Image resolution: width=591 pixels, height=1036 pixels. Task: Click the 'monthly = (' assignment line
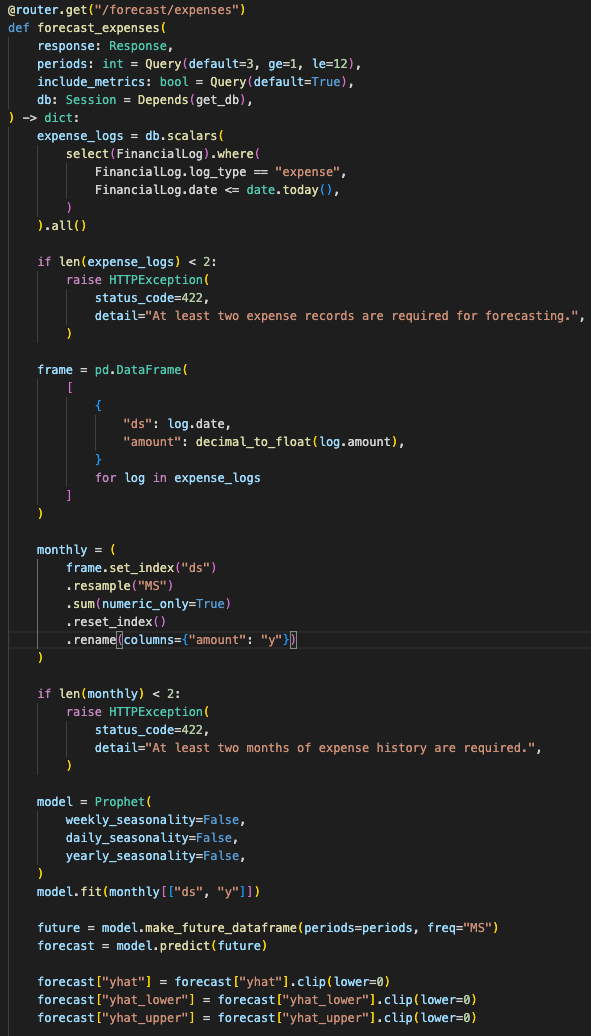[x=77, y=549]
